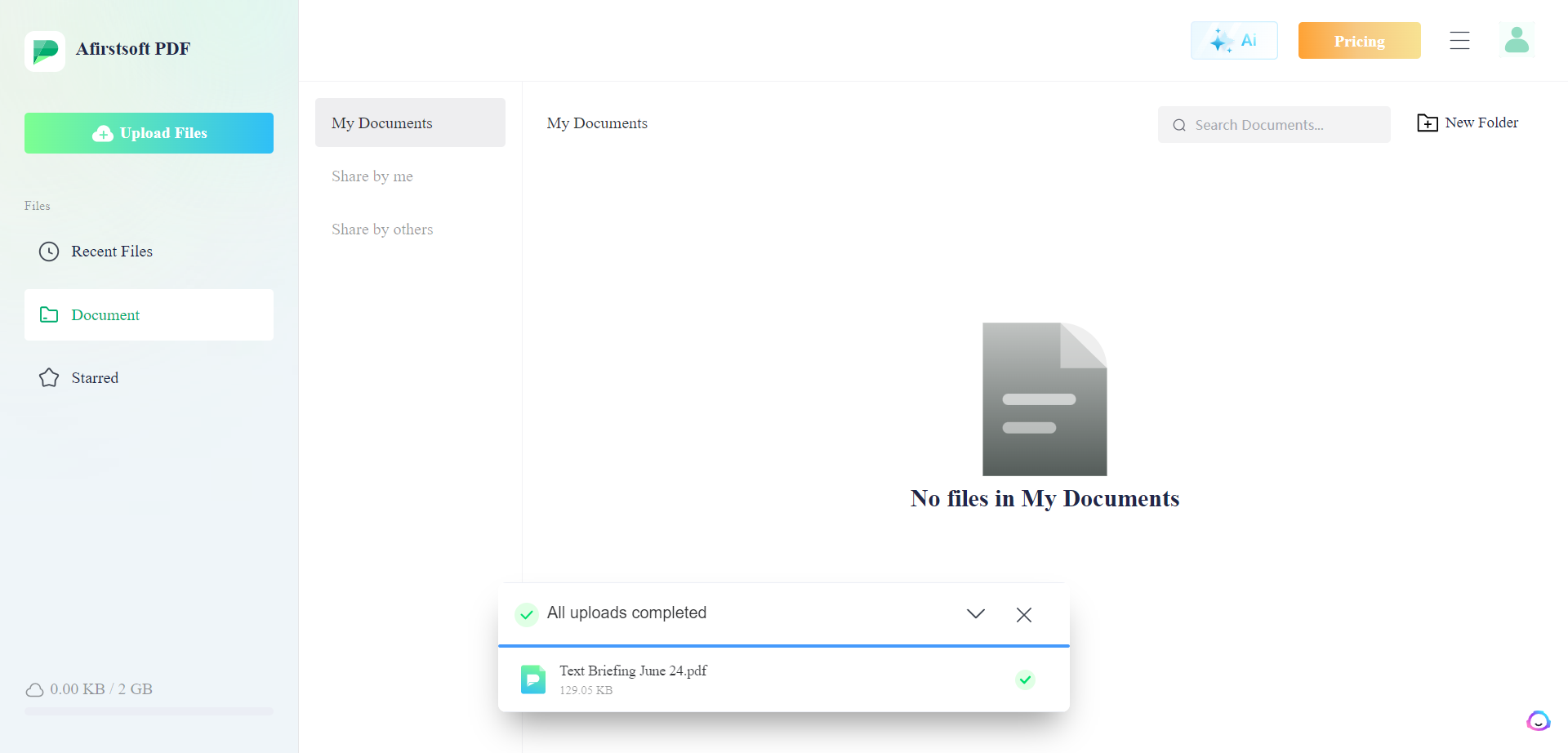Click the Text Briefing June 24.pdf file icon

click(532, 679)
